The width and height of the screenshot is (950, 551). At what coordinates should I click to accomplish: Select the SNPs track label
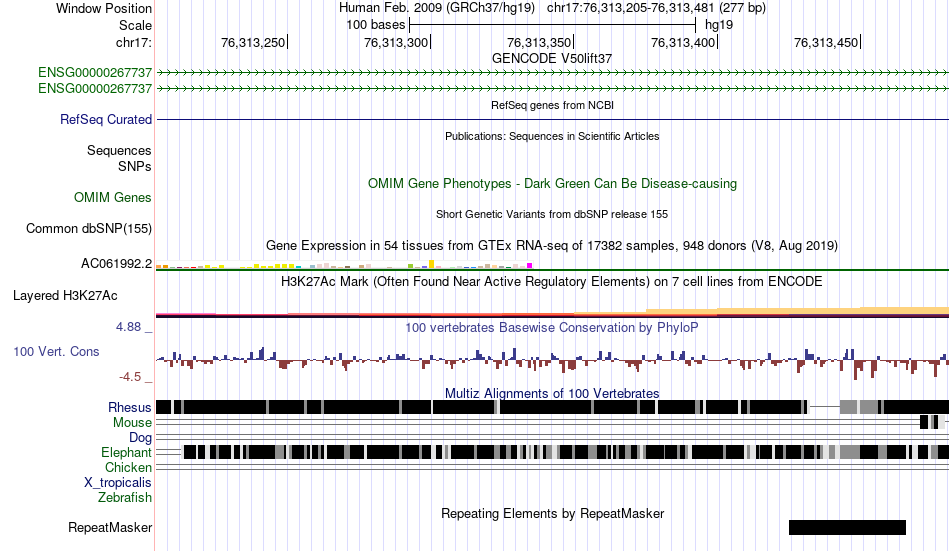click(135, 166)
